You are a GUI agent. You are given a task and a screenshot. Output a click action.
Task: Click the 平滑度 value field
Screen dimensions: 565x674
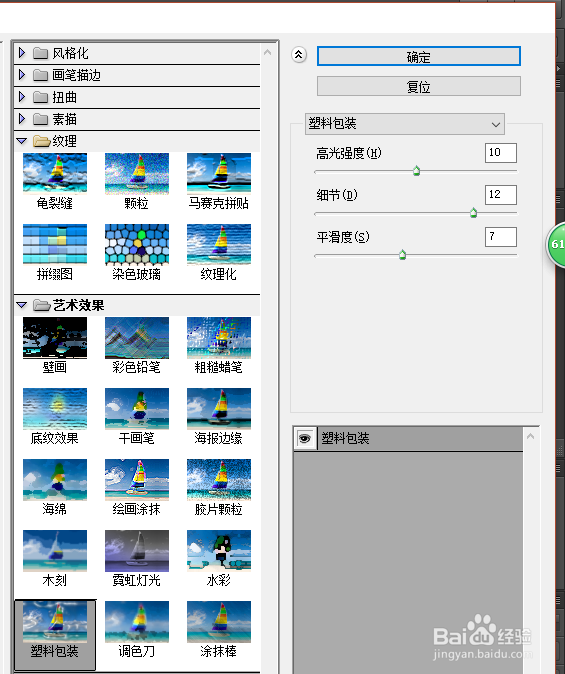click(x=501, y=236)
